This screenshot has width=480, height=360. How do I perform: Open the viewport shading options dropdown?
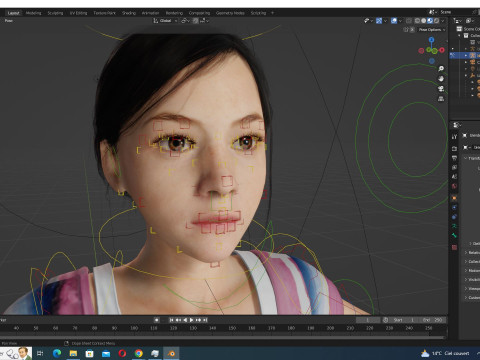click(443, 21)
